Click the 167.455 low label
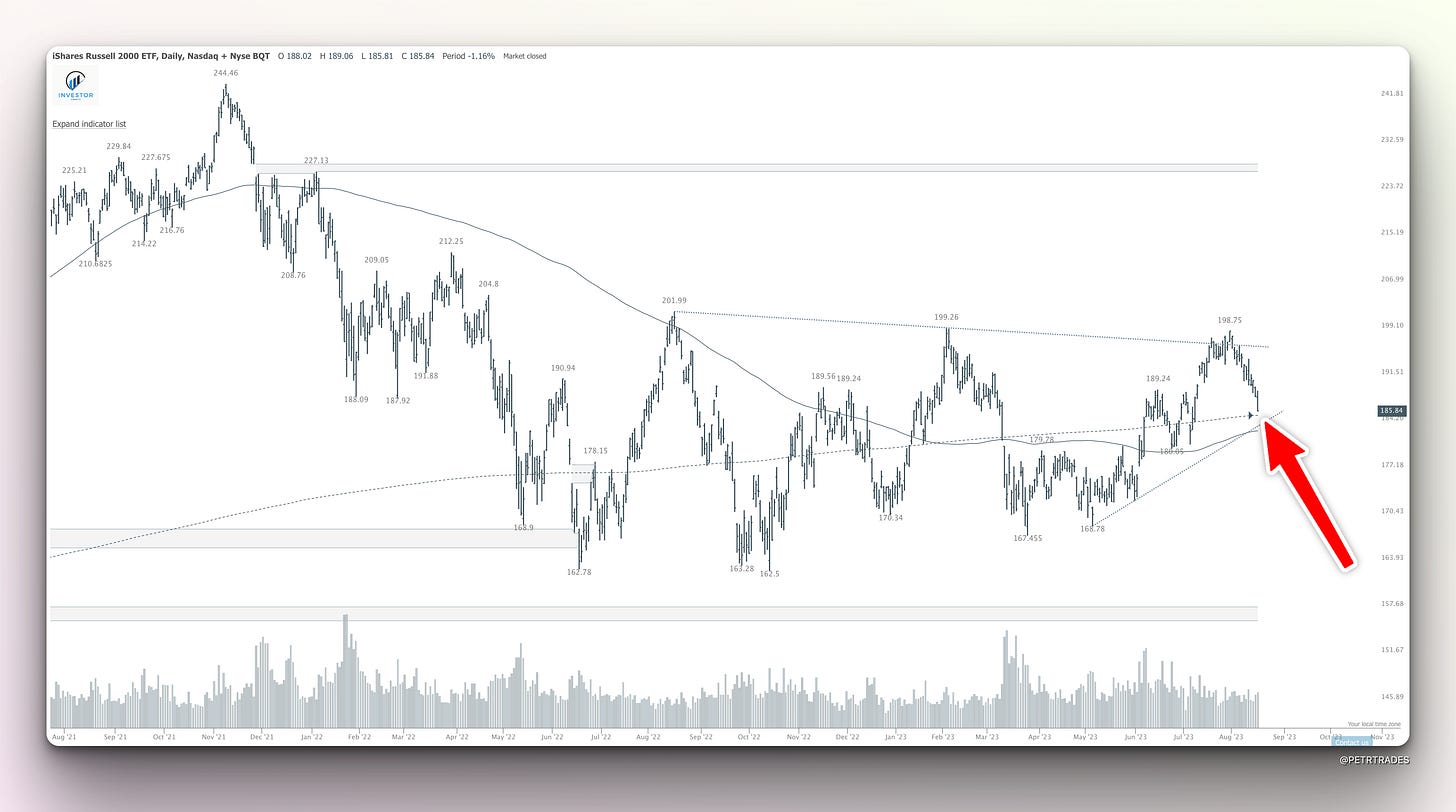The height and width of the screenshot is (812, 1456). [1027, 538]
